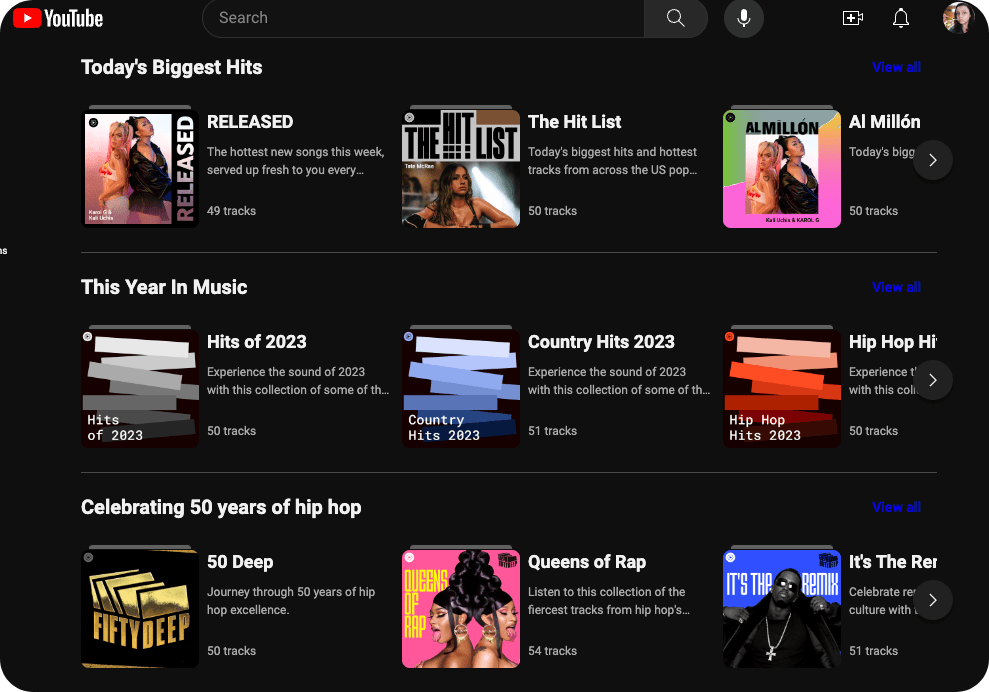Click the Hits of 2023 description text
The image size is (989, 692).
coord(298,381)
